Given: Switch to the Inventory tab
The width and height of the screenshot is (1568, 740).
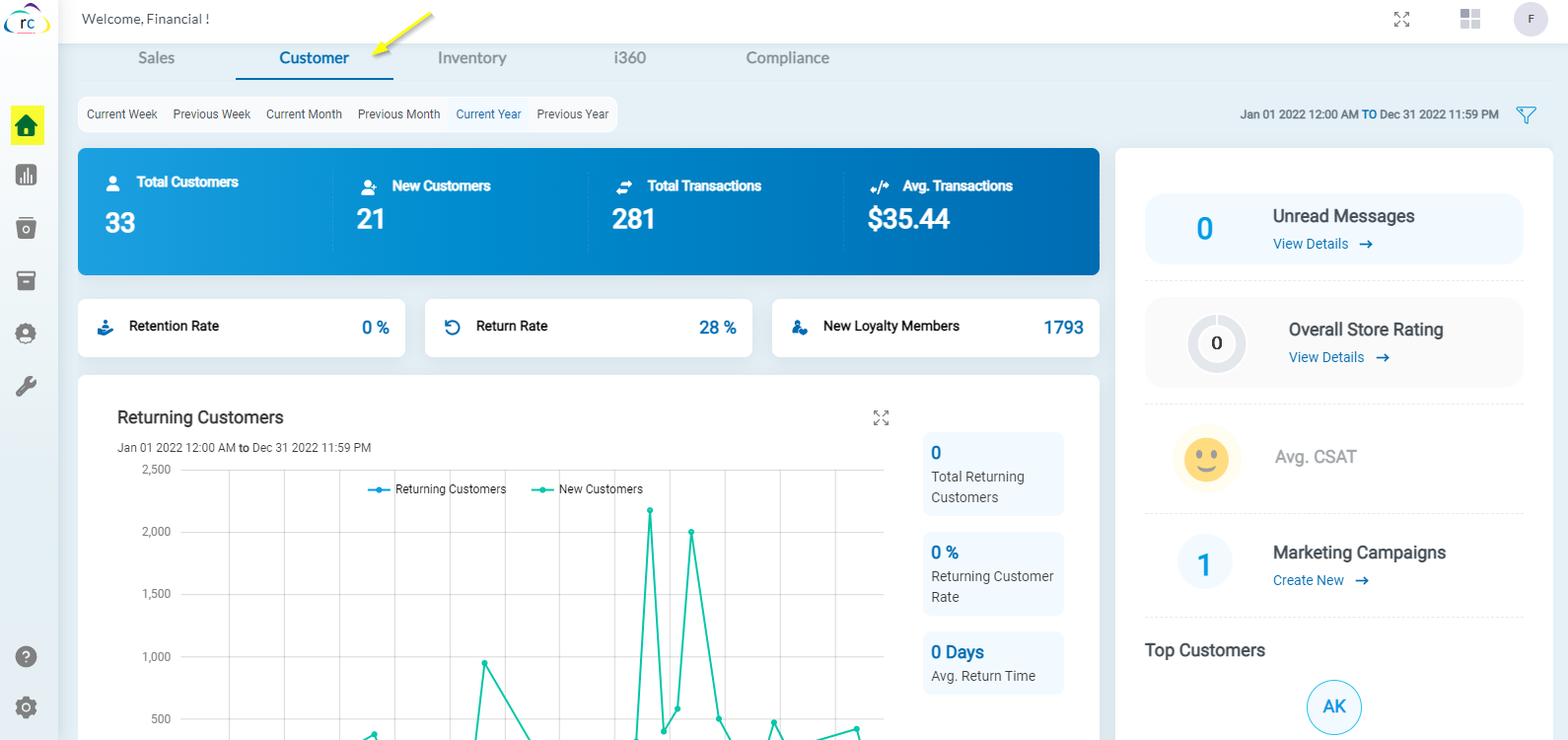Looking at the screenshot, I should (471, 58).
